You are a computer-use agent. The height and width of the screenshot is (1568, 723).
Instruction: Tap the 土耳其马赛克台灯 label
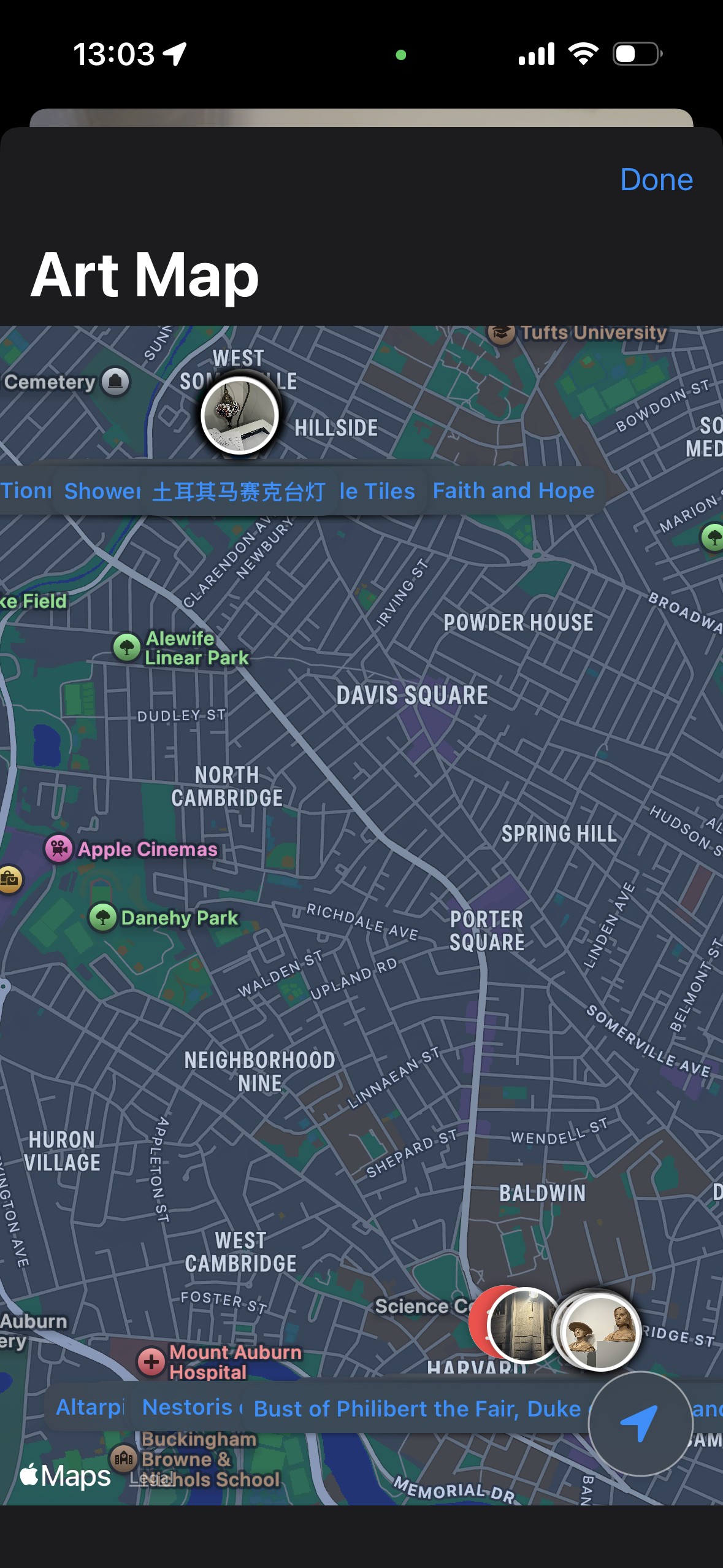[x=239, y=491]
